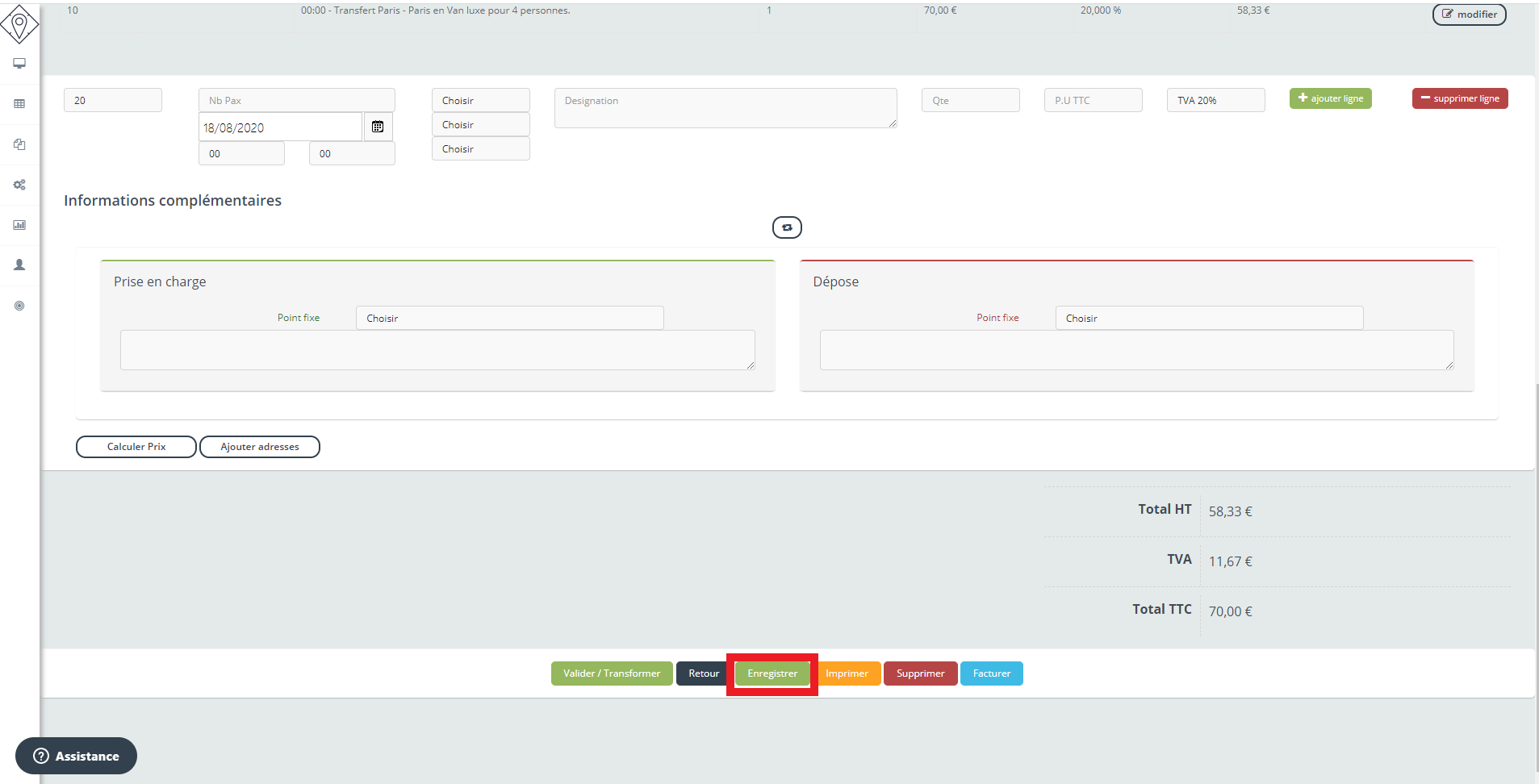Click the Enregistrer button
This screenshot has width=1539, height=784.
772,673
